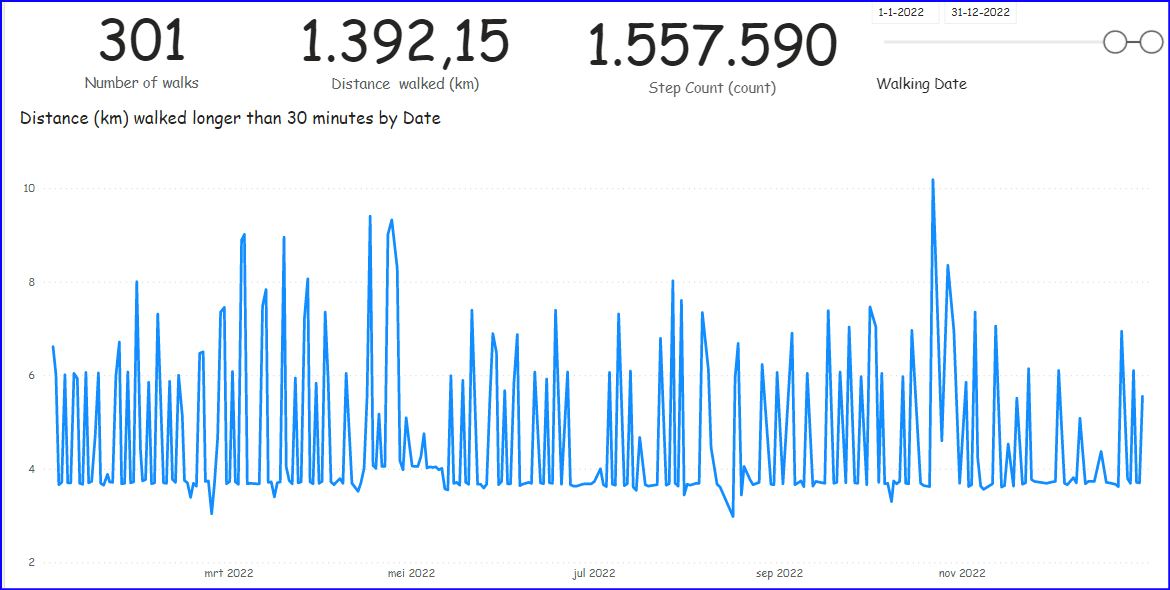Click the y-axis value 6
The width and height of the screenshot is (1170, 590).
(x=33, y=376)
